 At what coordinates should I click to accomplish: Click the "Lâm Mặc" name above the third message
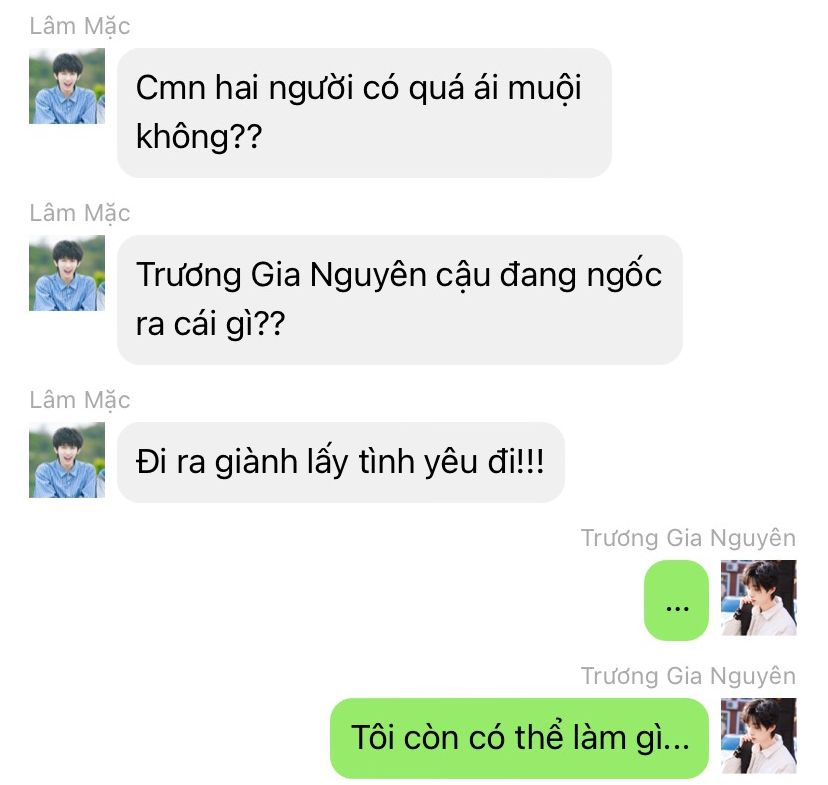pos(80,400)
